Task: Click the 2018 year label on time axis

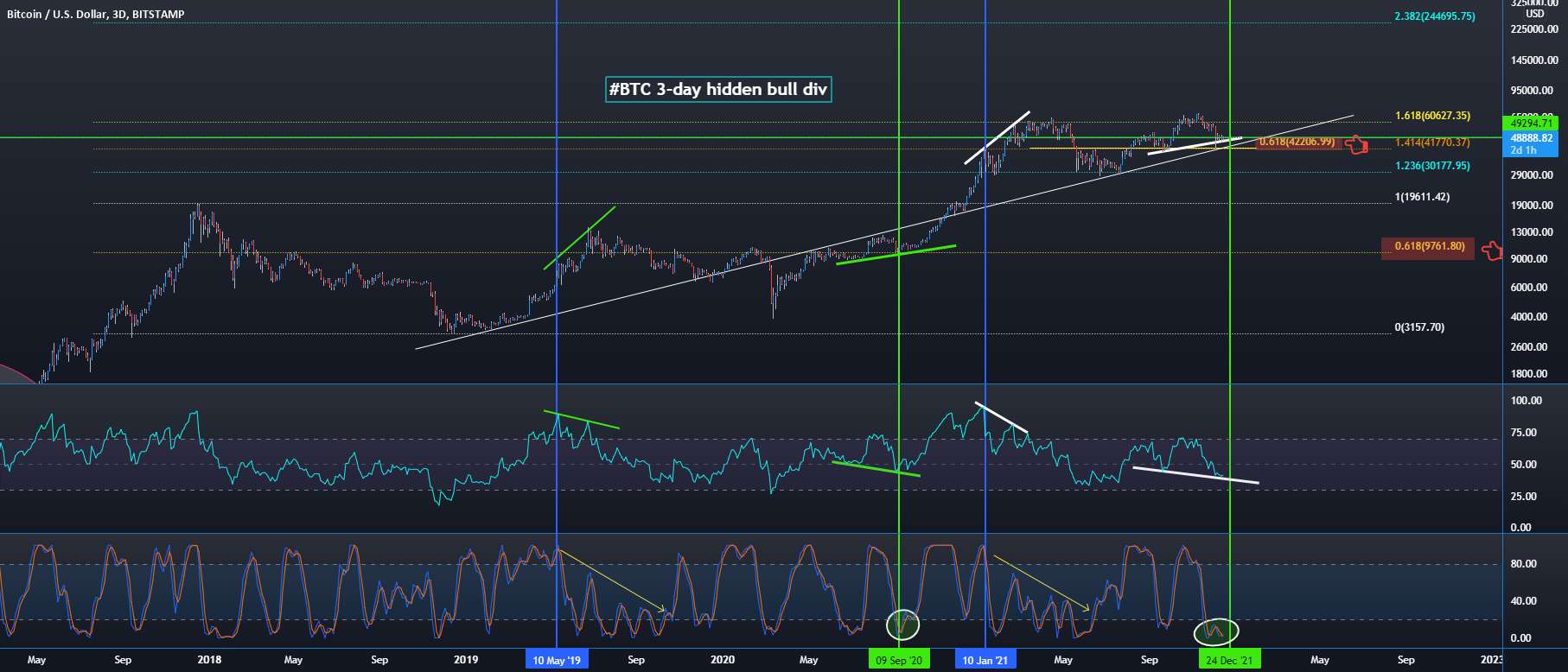Action: (x=209, y=660)
